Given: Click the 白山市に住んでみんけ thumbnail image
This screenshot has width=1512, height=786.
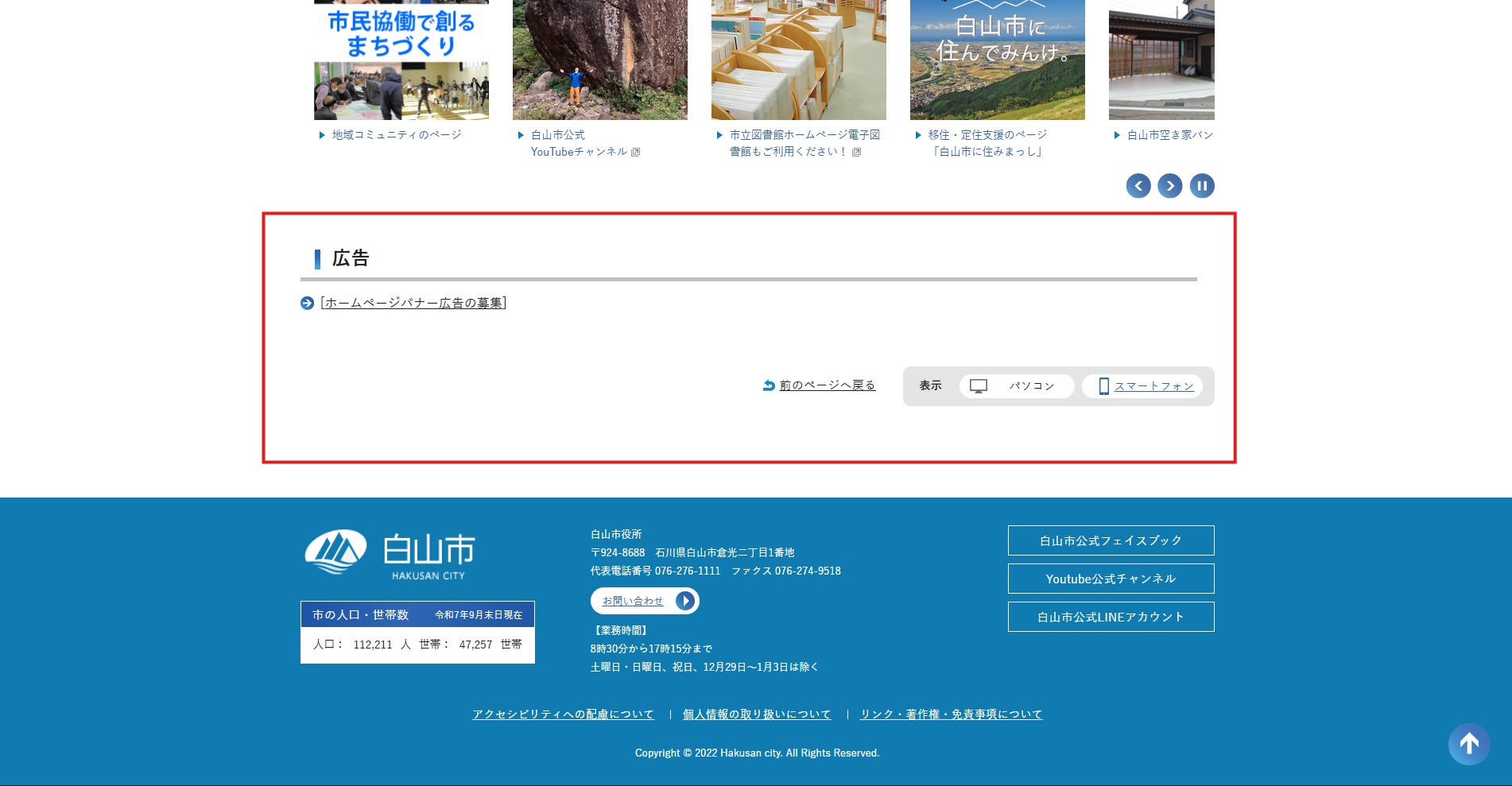Looking at the screenshot, I should 997,60.
